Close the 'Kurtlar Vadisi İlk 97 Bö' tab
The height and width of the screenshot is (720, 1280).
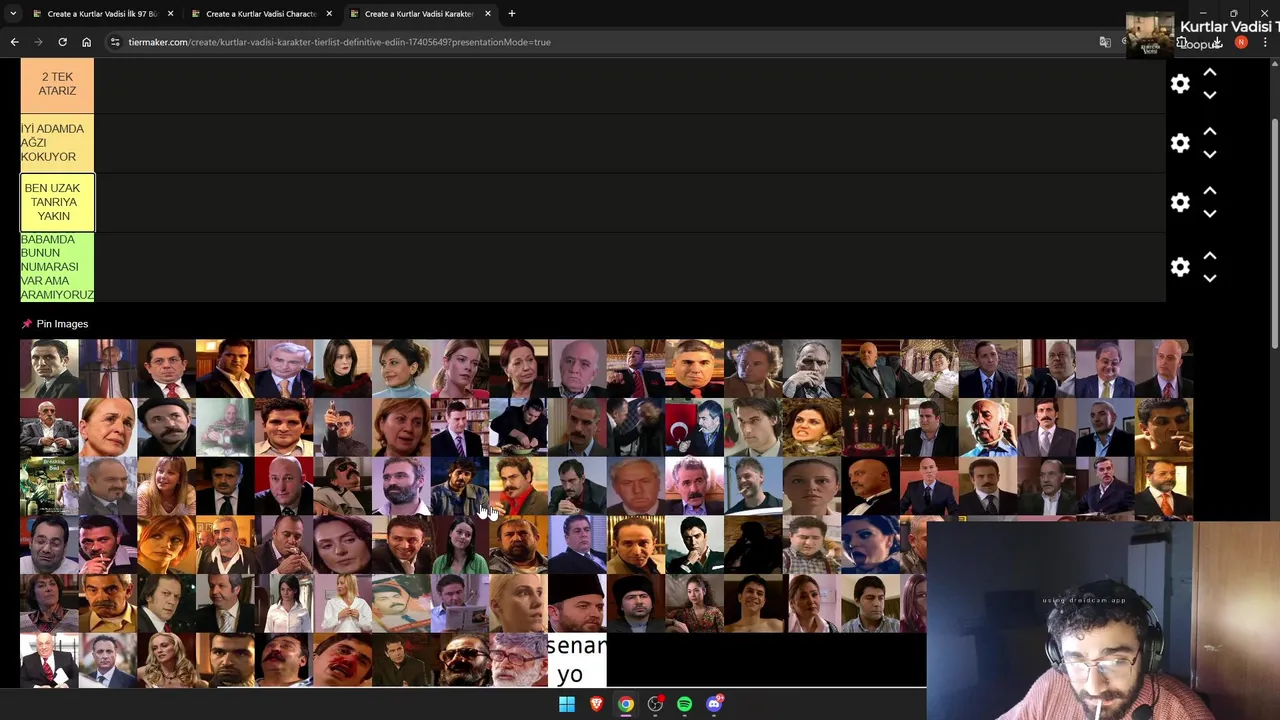click(170, 14)
